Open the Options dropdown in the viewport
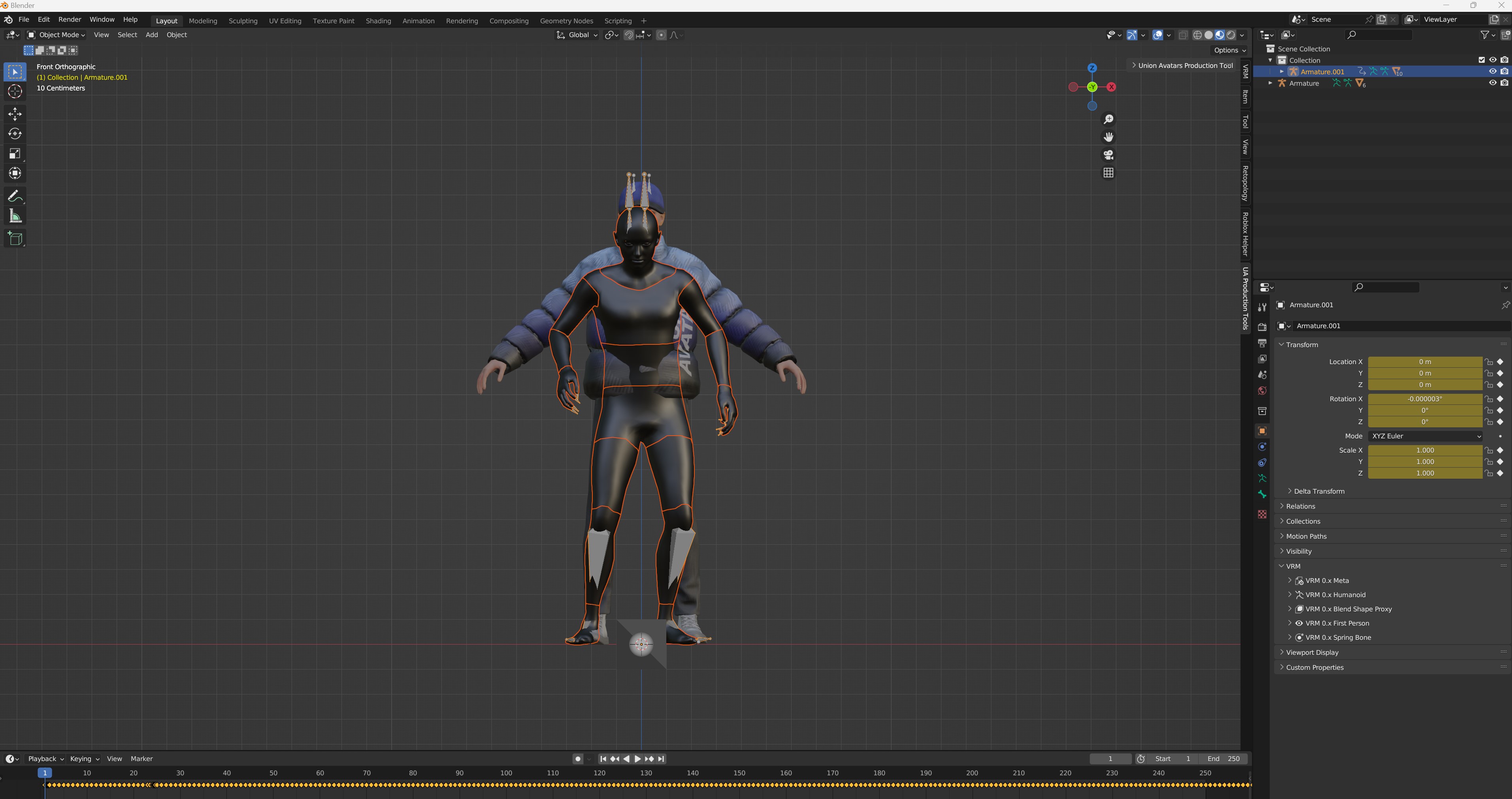Image resolution: width=1512 pixels, height=799 pixels. pos(1230,51)
